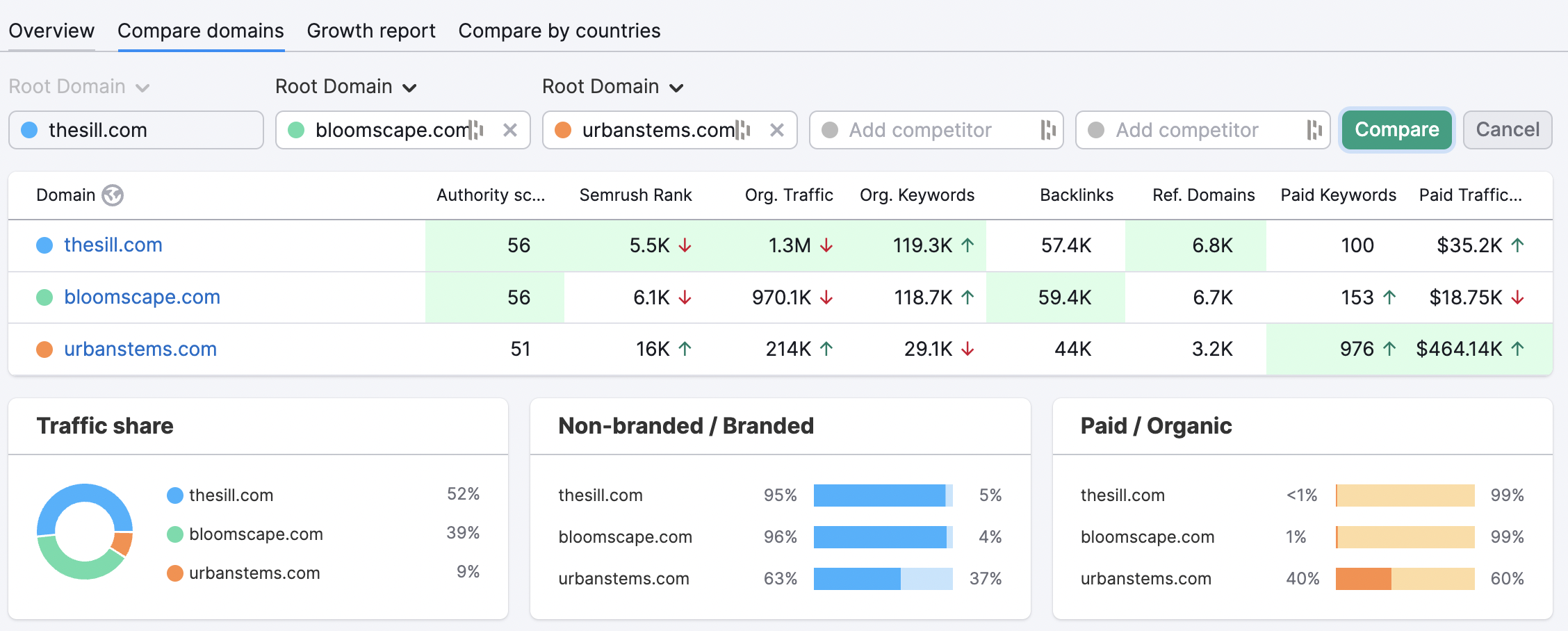Open the urbanstems.com domain link
1568x631 pixels.
(x=140, y=349)
